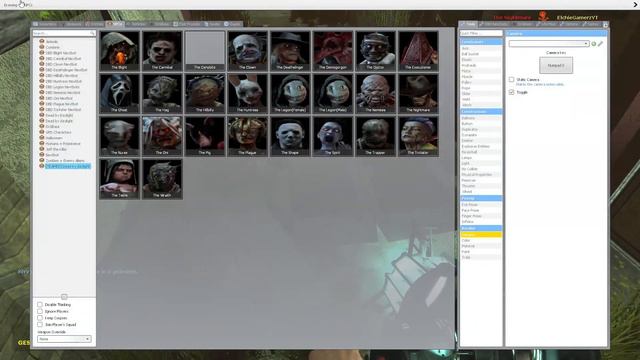Click the Quick Filter field
Screen dimensions: 640x360
(481, 33)
